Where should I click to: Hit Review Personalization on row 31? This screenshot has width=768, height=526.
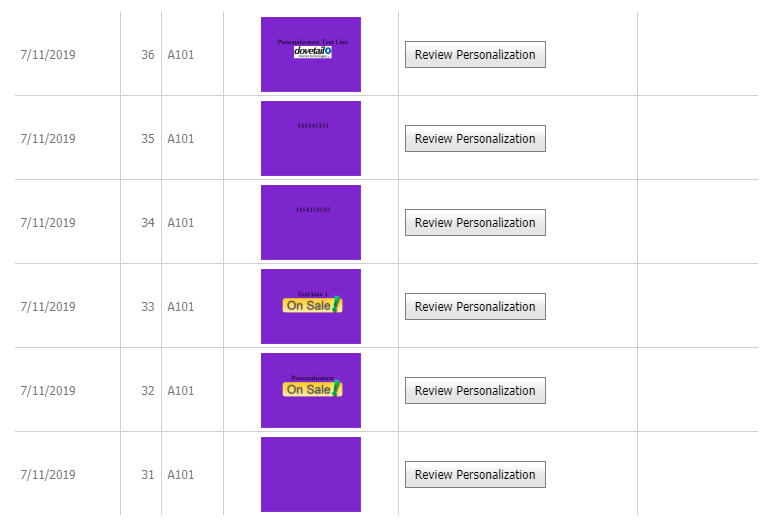(x=475, y=475)
